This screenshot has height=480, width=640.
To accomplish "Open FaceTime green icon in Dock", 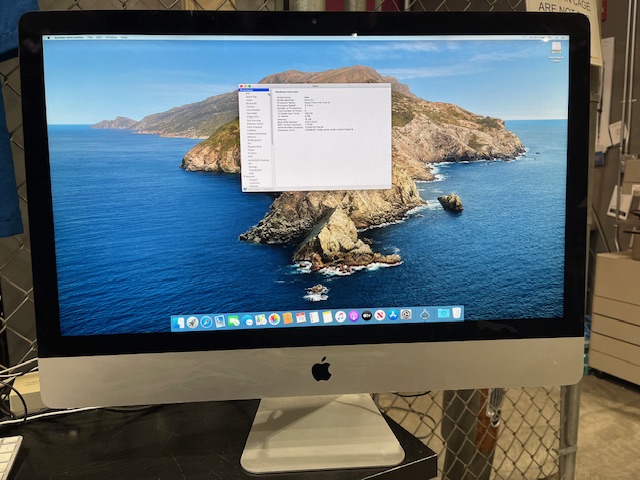I will (x=233, y=321).
